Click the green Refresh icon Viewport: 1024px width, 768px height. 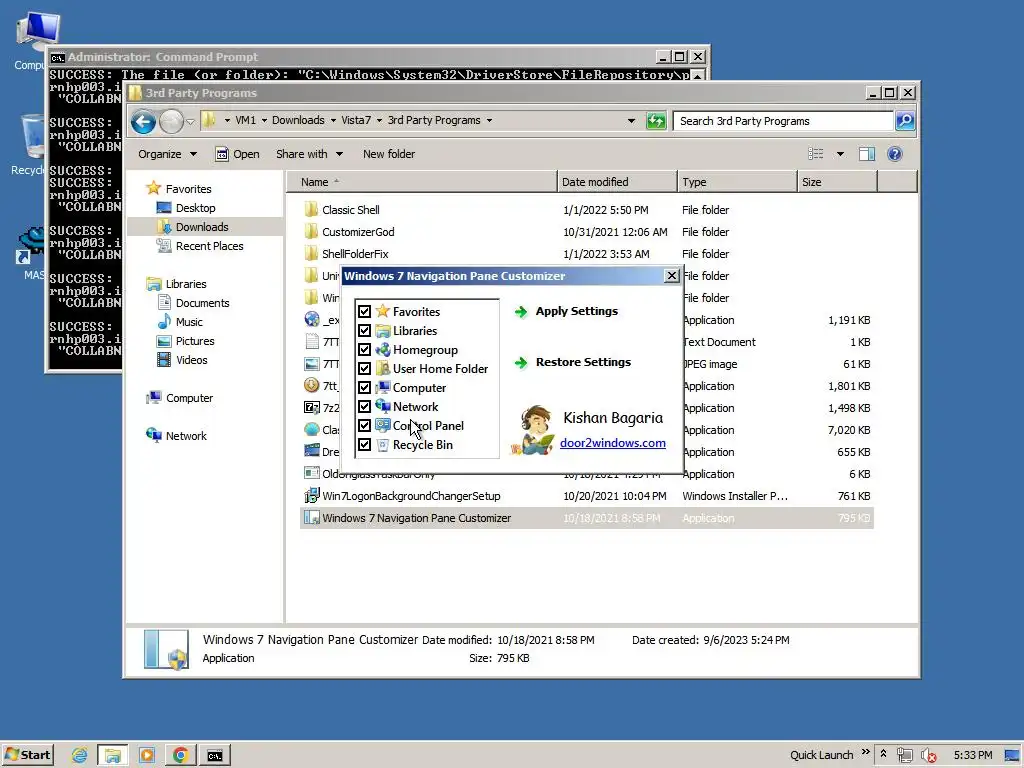click(656, 121)
